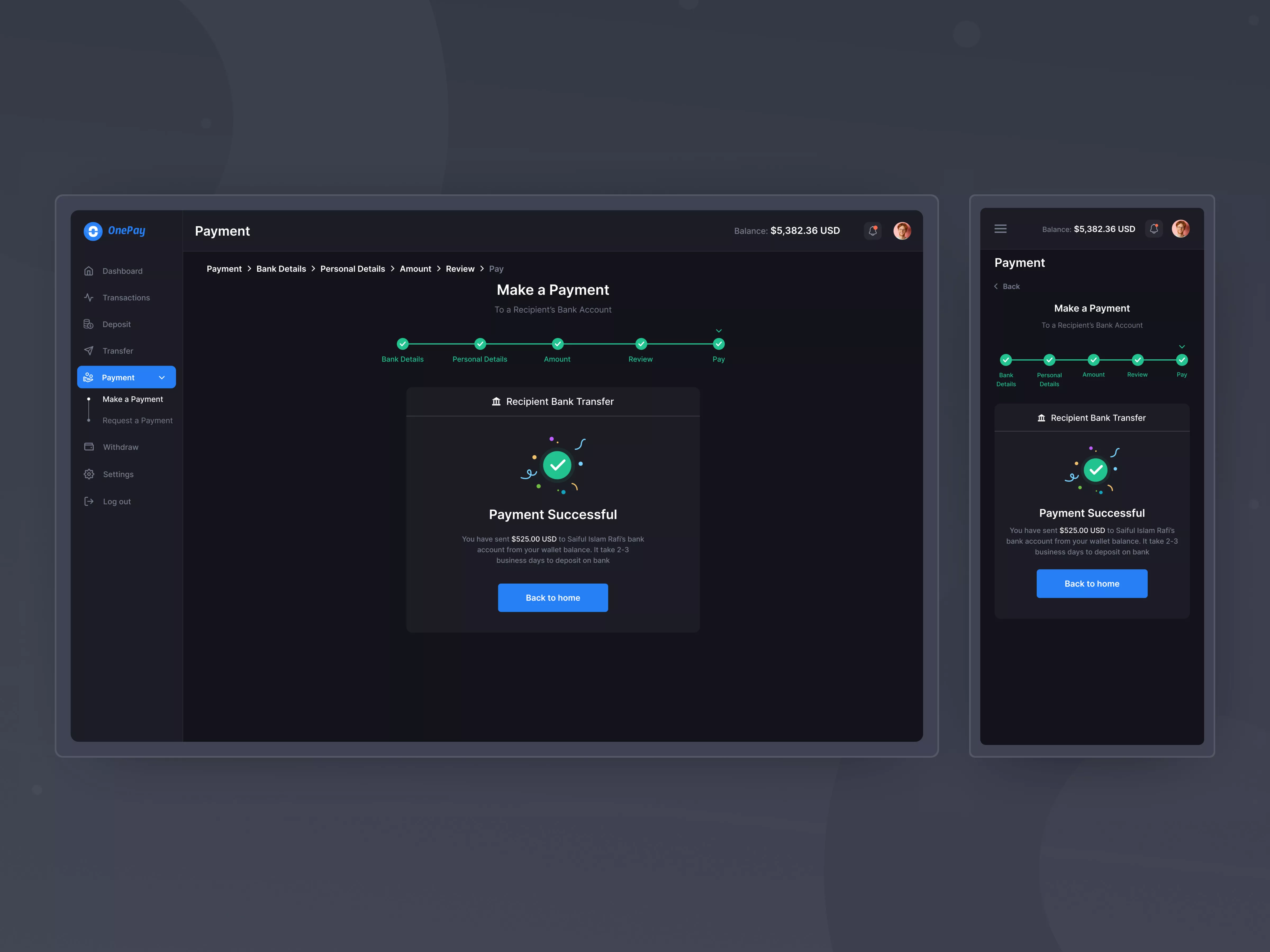Click the green success checkmark in desktop card
The image size is (1270, 952).
pyautogui.click(x=557, y=465)
